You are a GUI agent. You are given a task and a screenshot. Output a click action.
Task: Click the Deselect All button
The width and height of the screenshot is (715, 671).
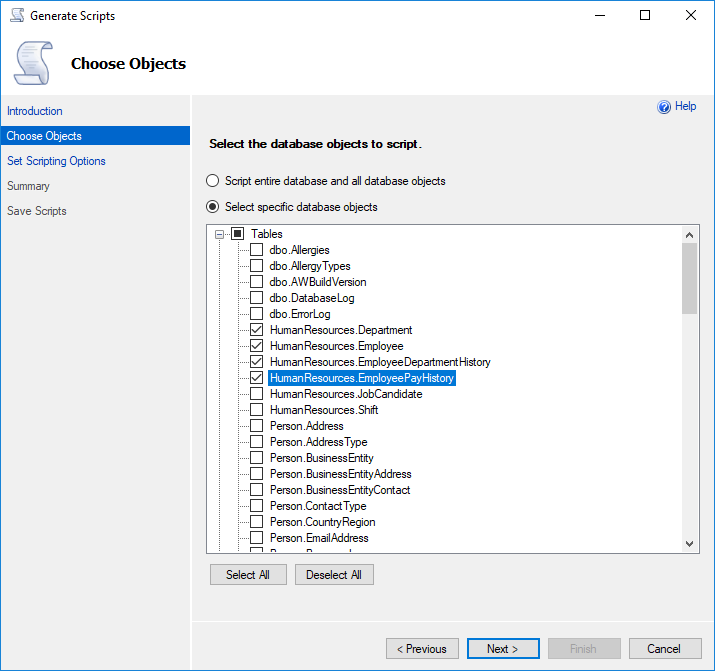coord(334,575)
